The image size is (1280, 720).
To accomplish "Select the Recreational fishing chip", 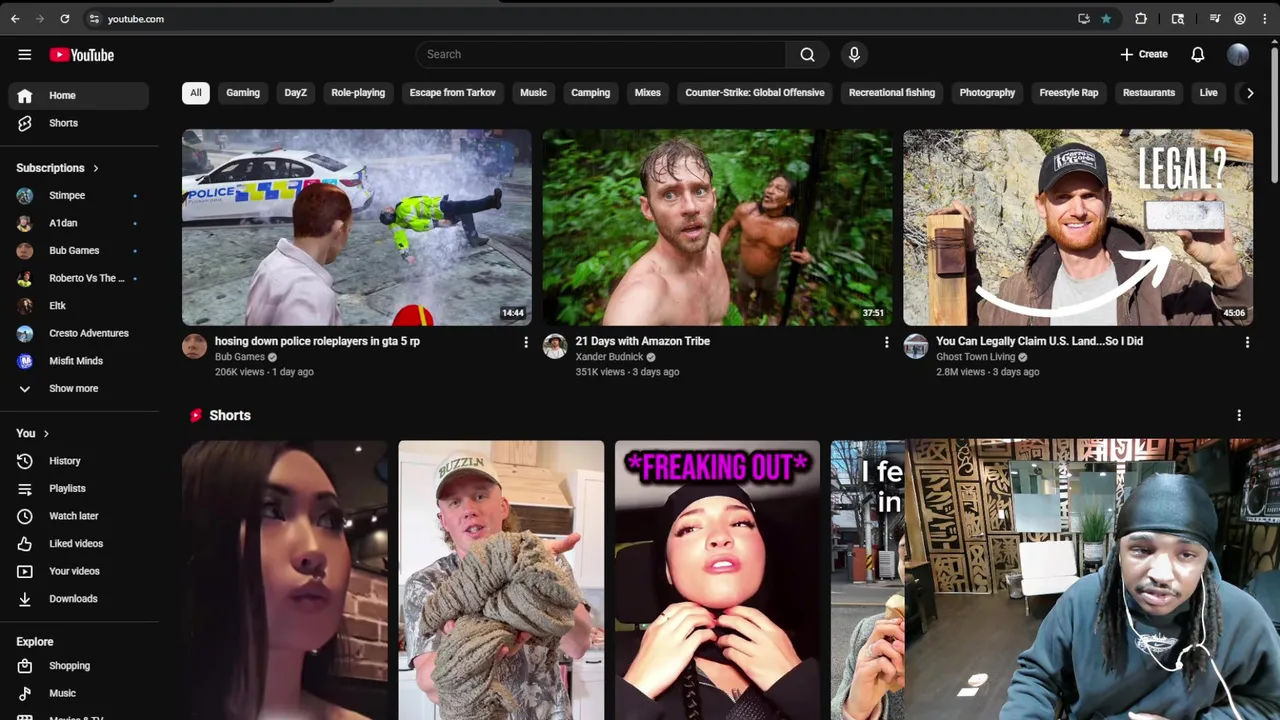I will coord(892,93).
